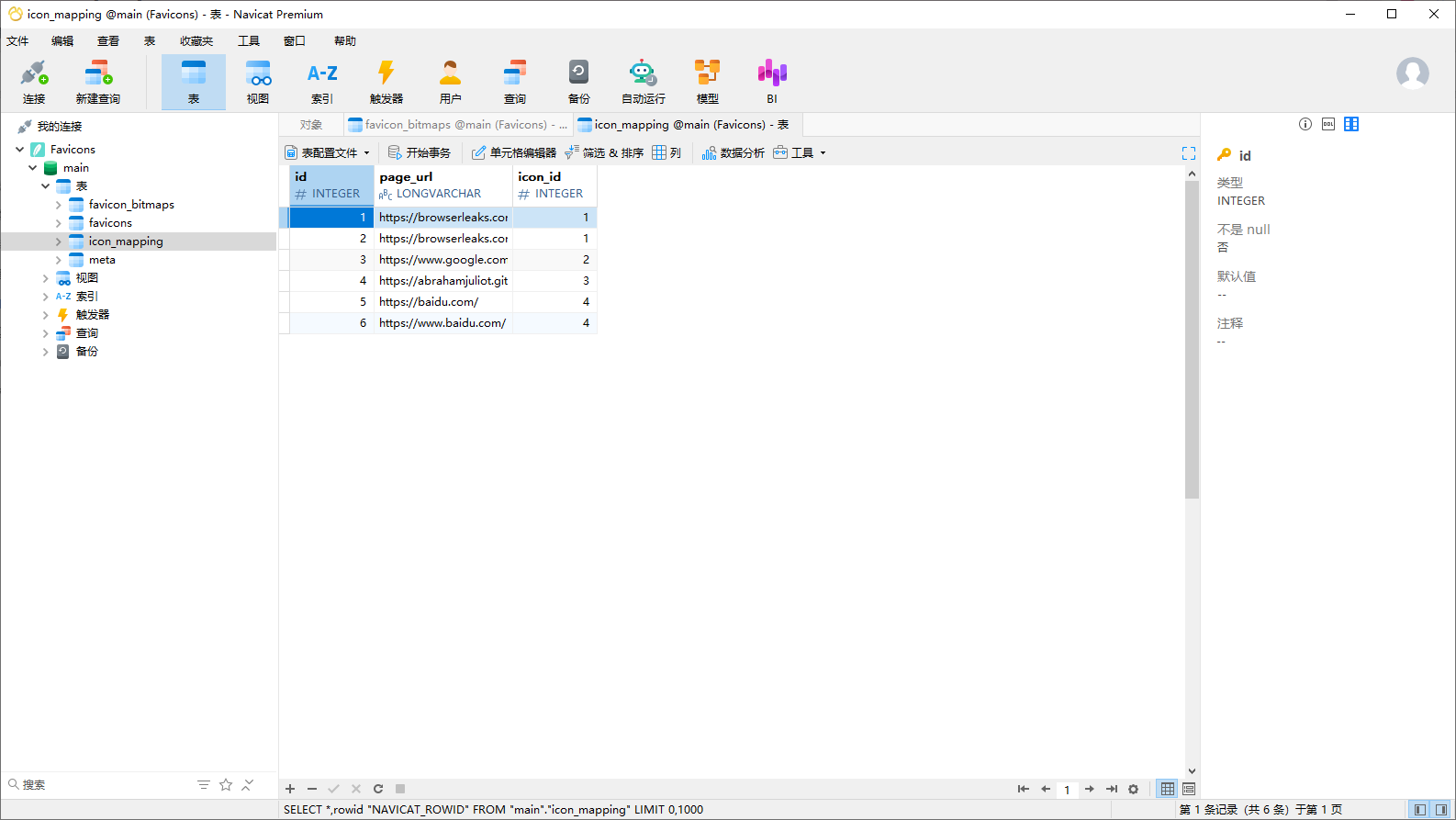Viewport: 1456px width, 820px height.
Task: Go to next page arrow
Action: tap(1090, 789)
